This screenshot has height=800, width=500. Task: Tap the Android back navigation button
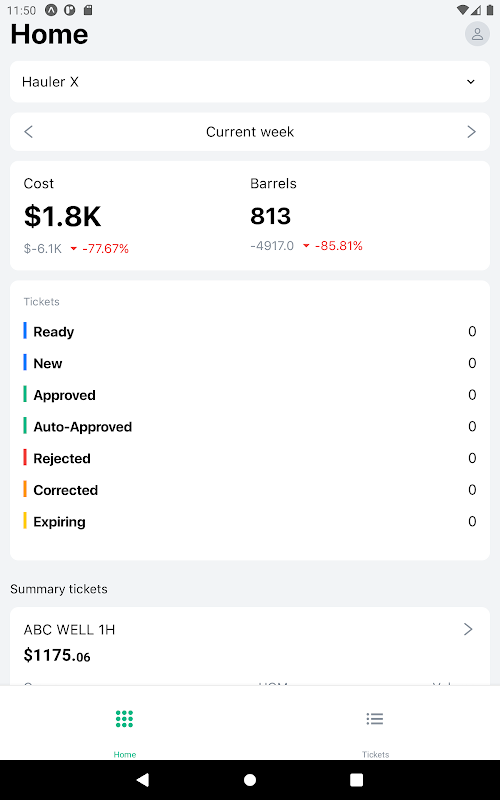coord(143,780)
